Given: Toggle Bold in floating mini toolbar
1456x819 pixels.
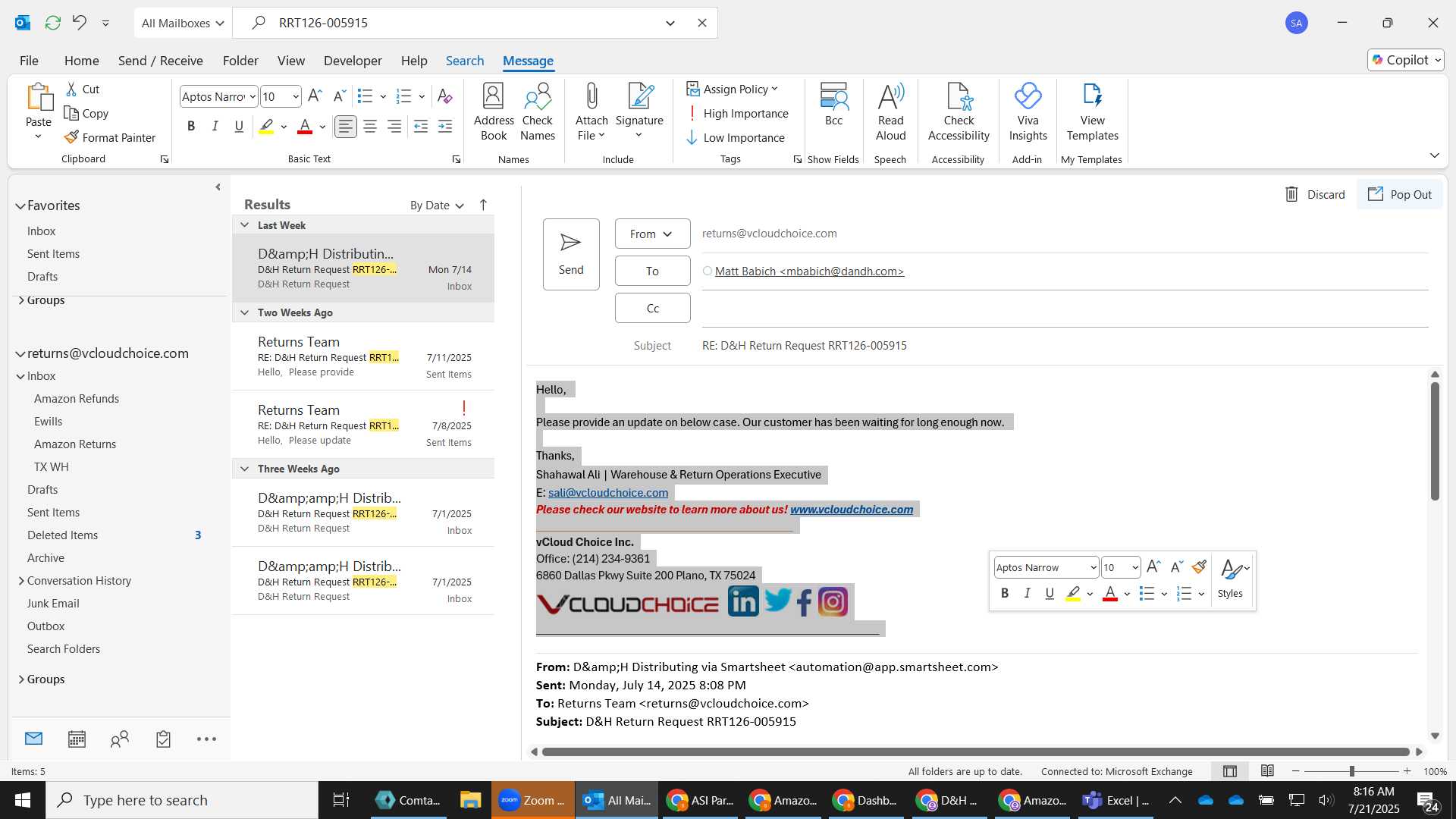Looking at the screenshot, I should [1005, 594].
